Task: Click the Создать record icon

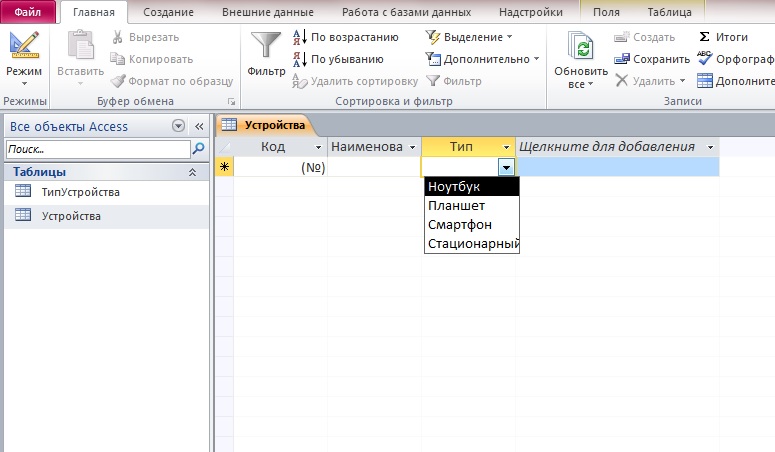Action: [621, 37]
